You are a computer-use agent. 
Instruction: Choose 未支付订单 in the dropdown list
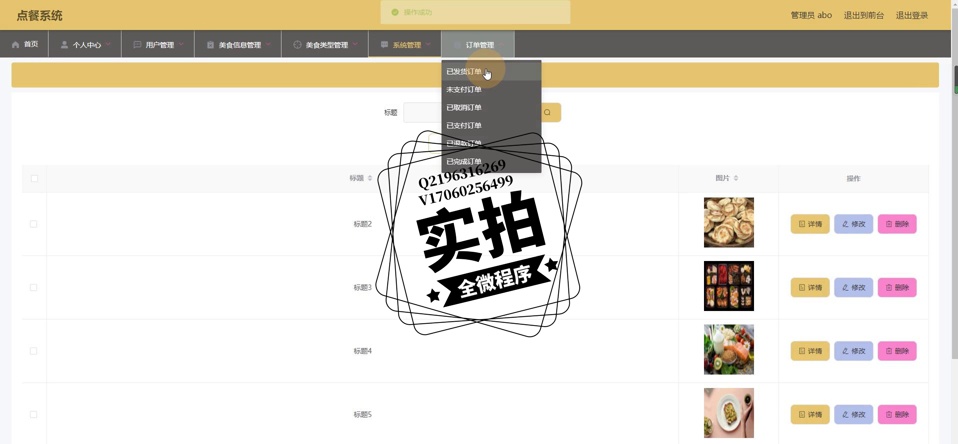464,90
